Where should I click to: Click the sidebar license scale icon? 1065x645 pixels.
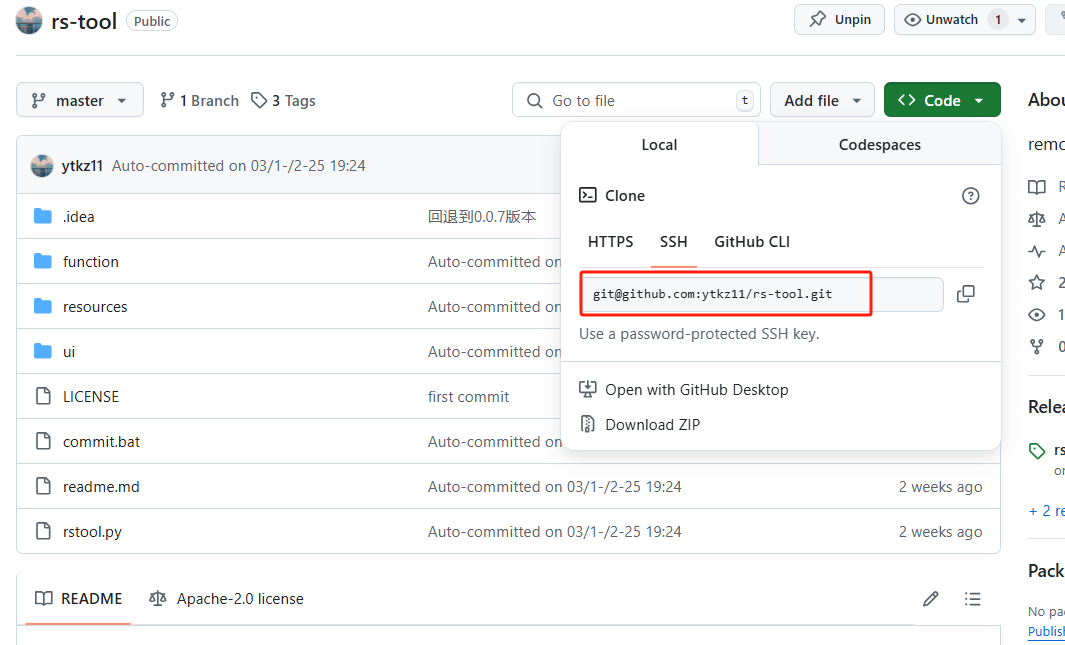[x=1036, y=219]
